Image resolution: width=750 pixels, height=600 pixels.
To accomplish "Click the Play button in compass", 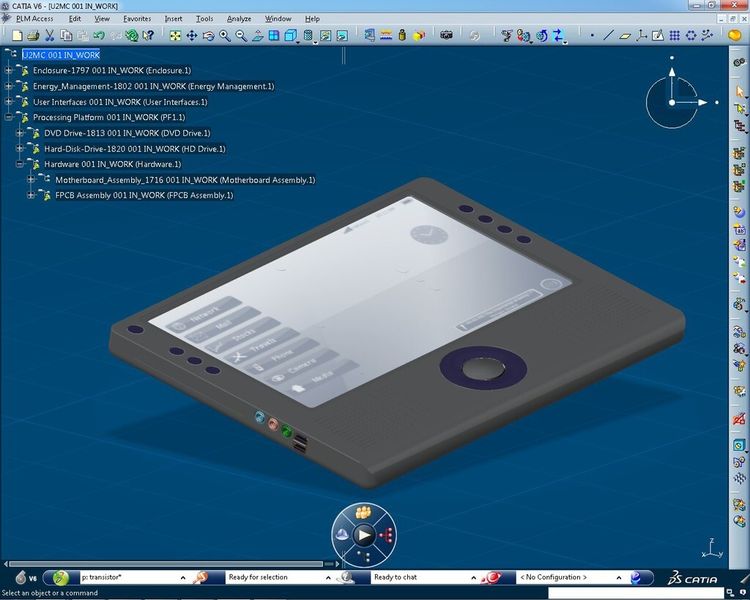I will coord(364,534).
